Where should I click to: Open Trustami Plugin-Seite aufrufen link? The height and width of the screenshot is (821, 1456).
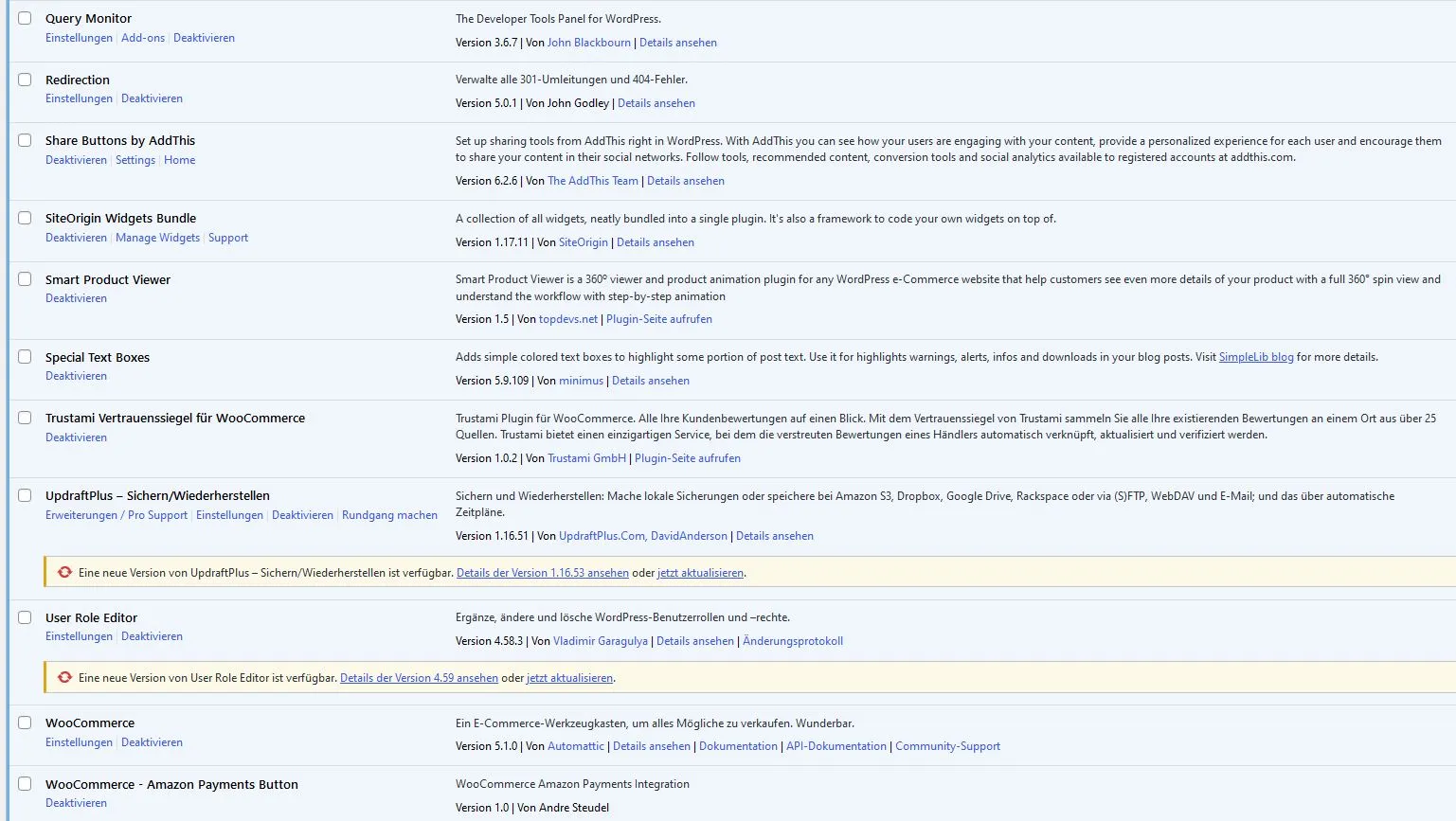tap(688, 458)
